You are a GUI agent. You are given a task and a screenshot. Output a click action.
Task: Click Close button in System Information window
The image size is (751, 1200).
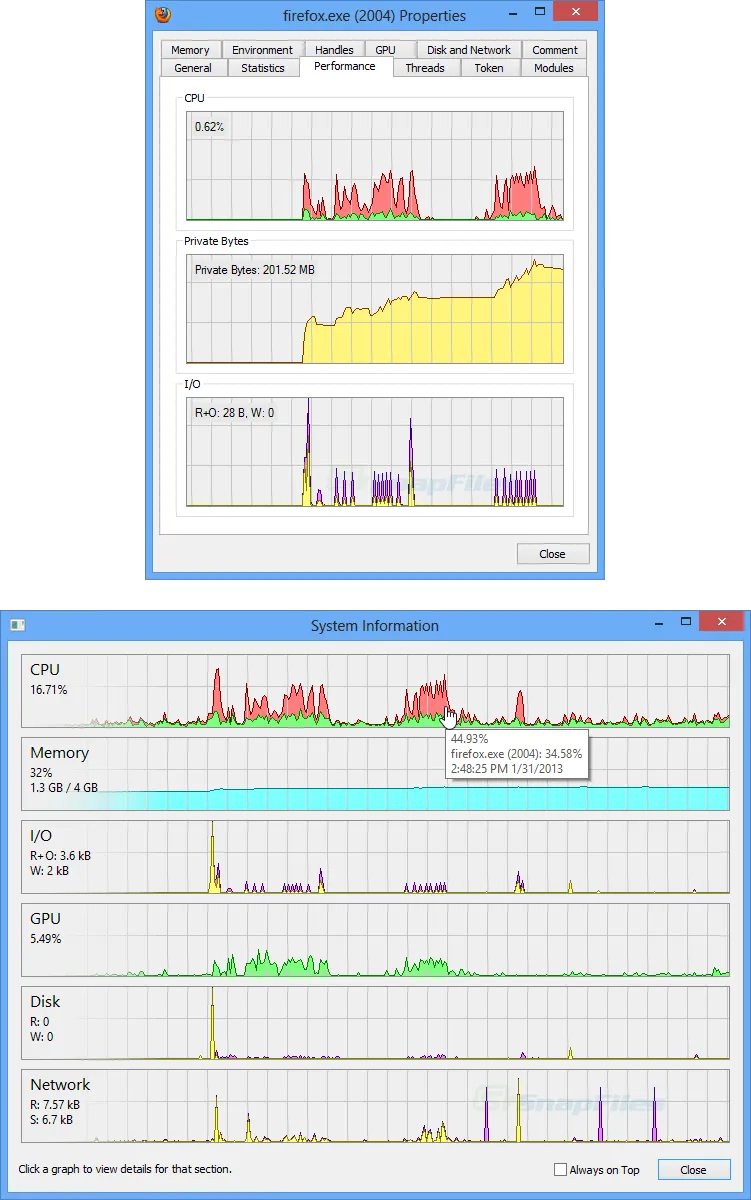(x=693, y=1169)
